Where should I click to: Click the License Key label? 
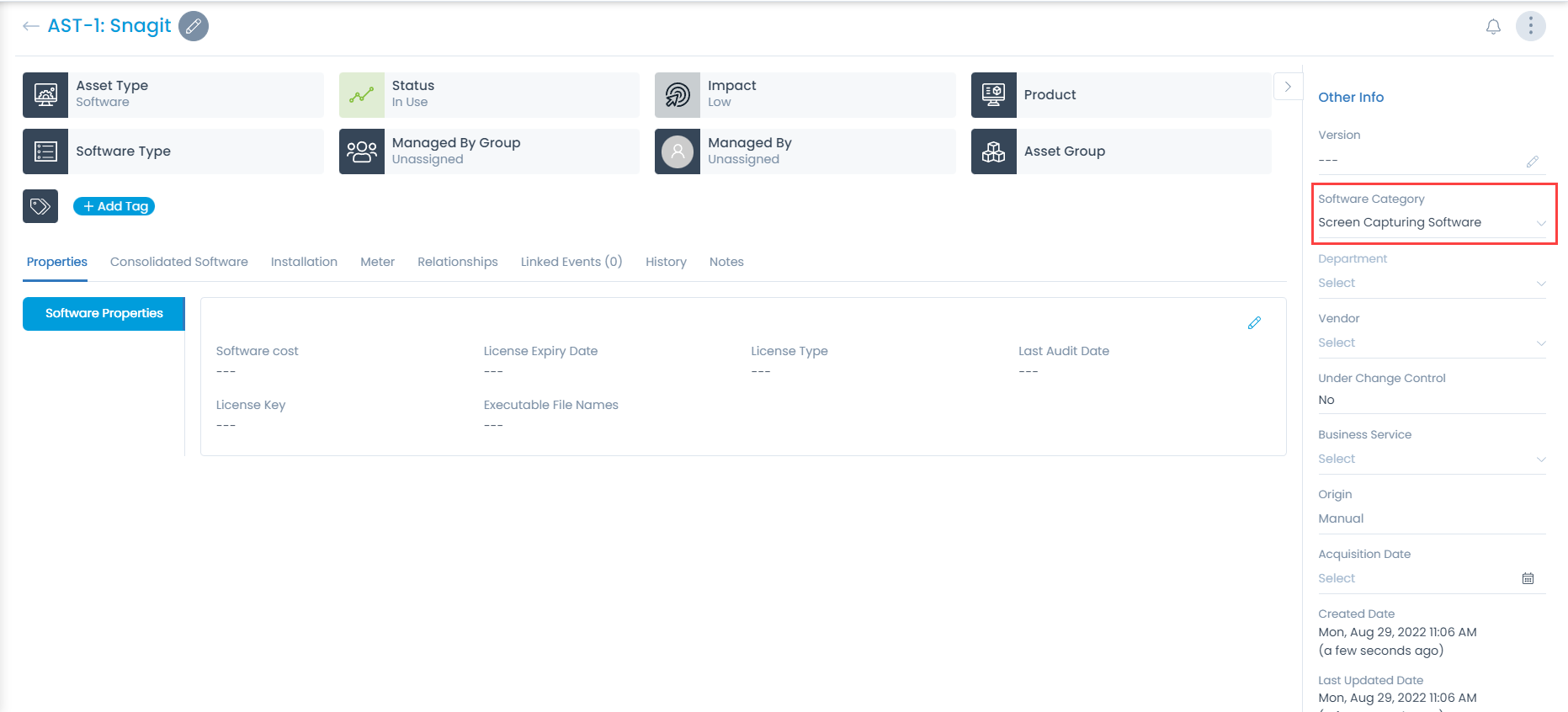click(x=251, y=405)
